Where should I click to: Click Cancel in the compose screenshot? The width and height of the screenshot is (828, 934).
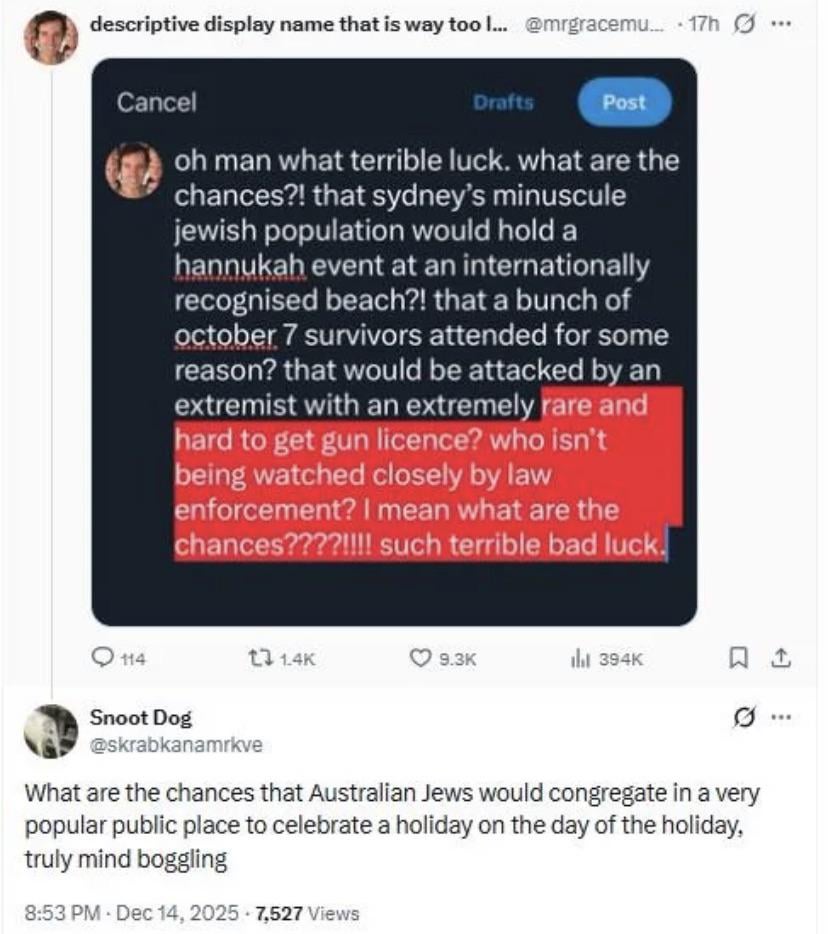coord(157,102)
